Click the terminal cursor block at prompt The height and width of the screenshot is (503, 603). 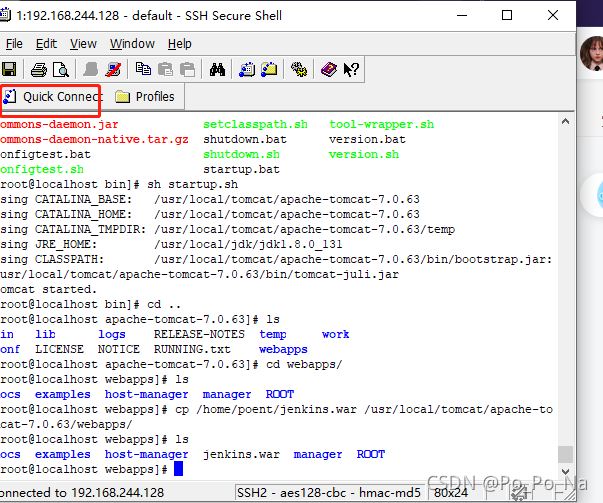click(x=178, y=469)
